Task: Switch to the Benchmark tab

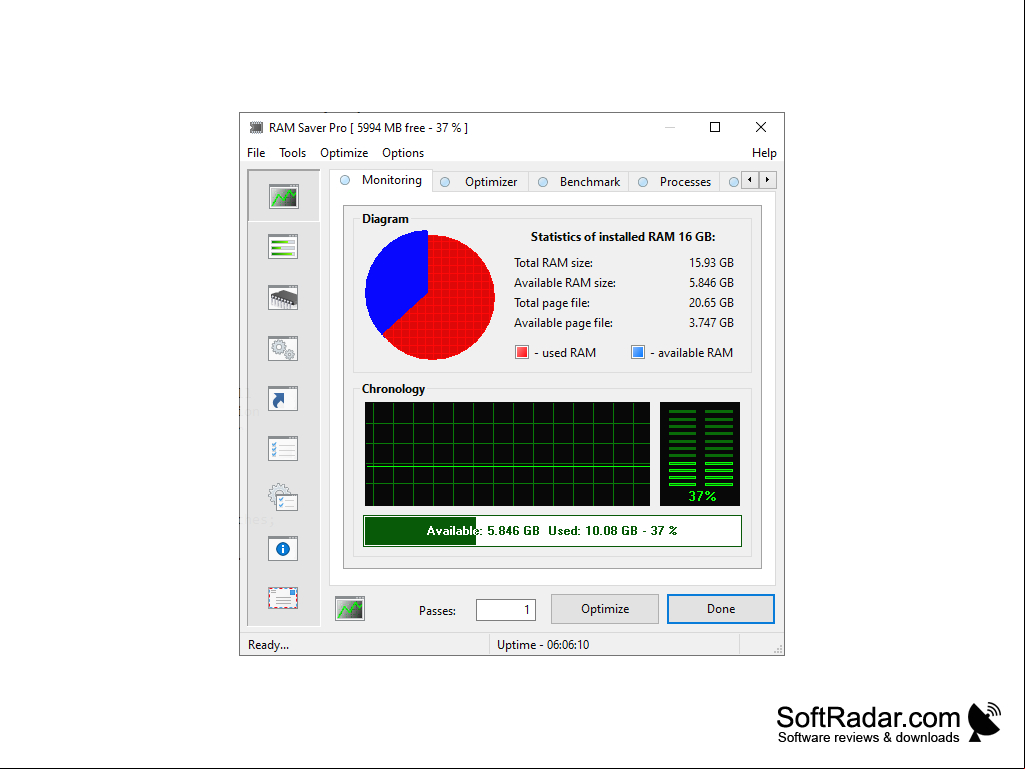Action: pyautogui.click(x=579, y=182)
